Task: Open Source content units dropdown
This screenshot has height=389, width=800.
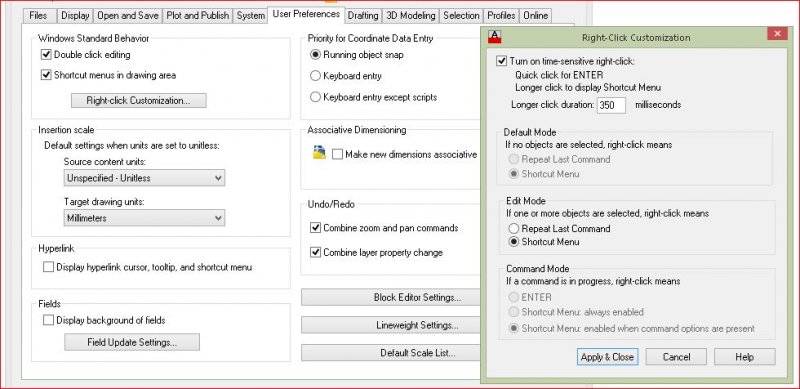Action: pos(144,178)
